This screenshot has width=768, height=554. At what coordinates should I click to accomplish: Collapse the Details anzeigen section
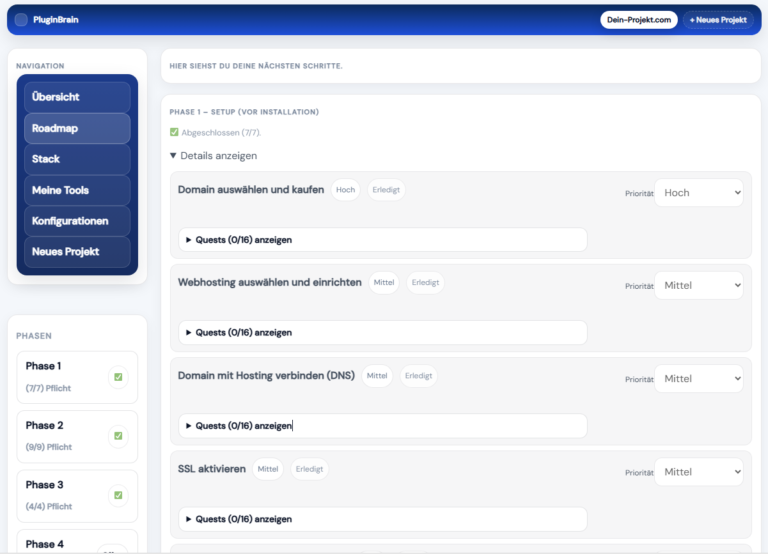tap(213, 156)
